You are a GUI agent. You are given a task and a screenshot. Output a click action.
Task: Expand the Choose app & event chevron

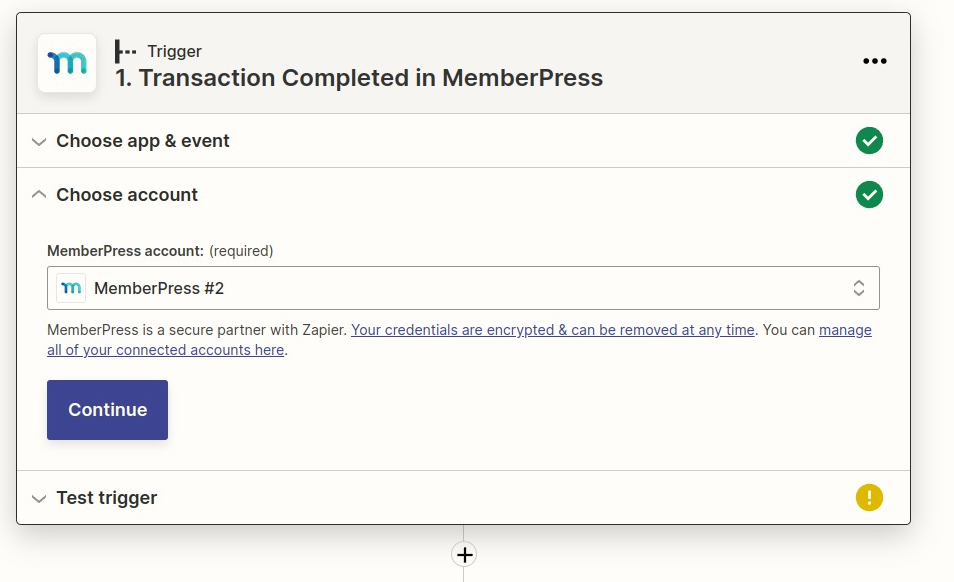(x=39, y=142)
